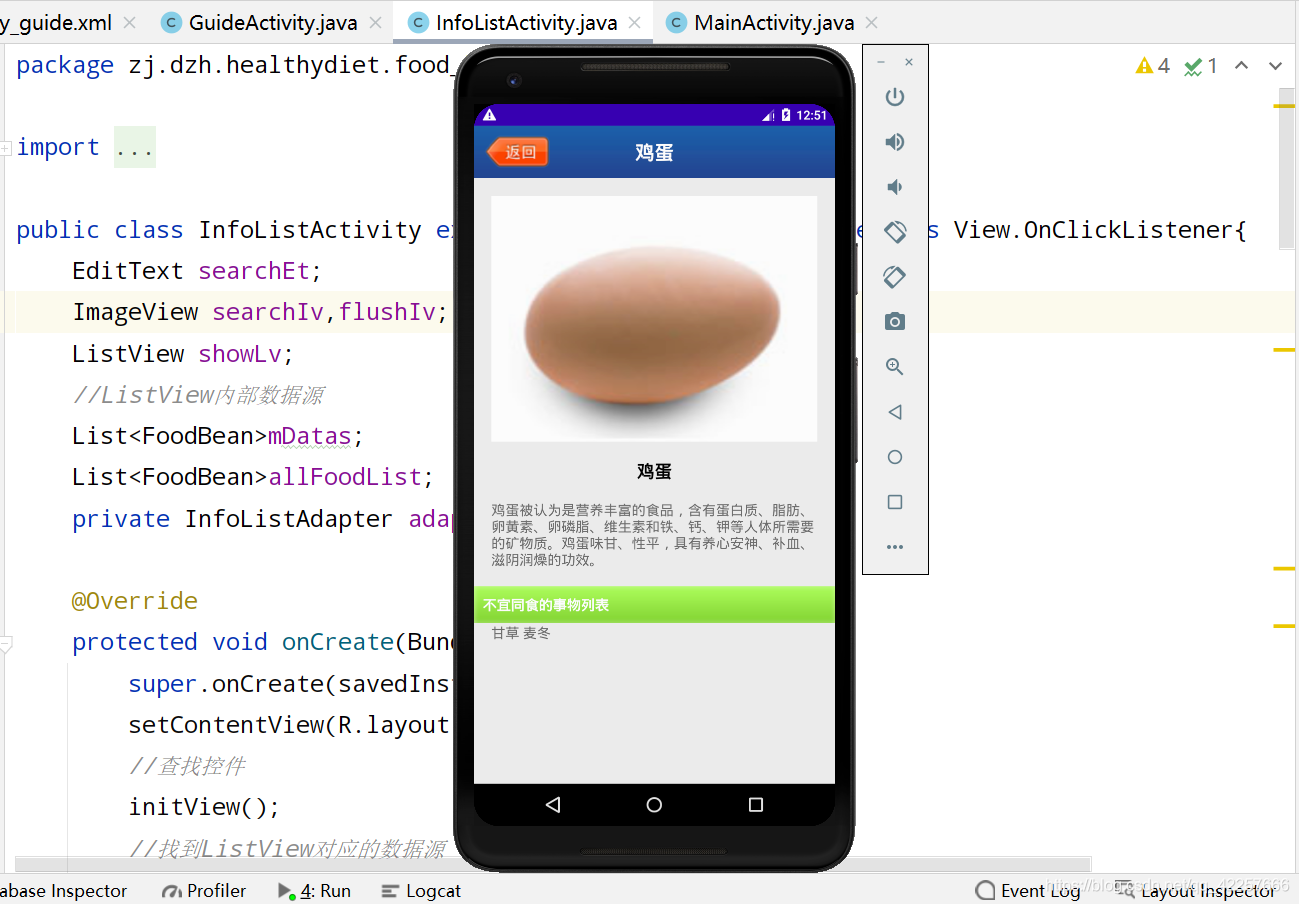This screenshot has width=1299, height=904.
Task: Click the green typo indicator showing 1
Action: (1201, 66)
